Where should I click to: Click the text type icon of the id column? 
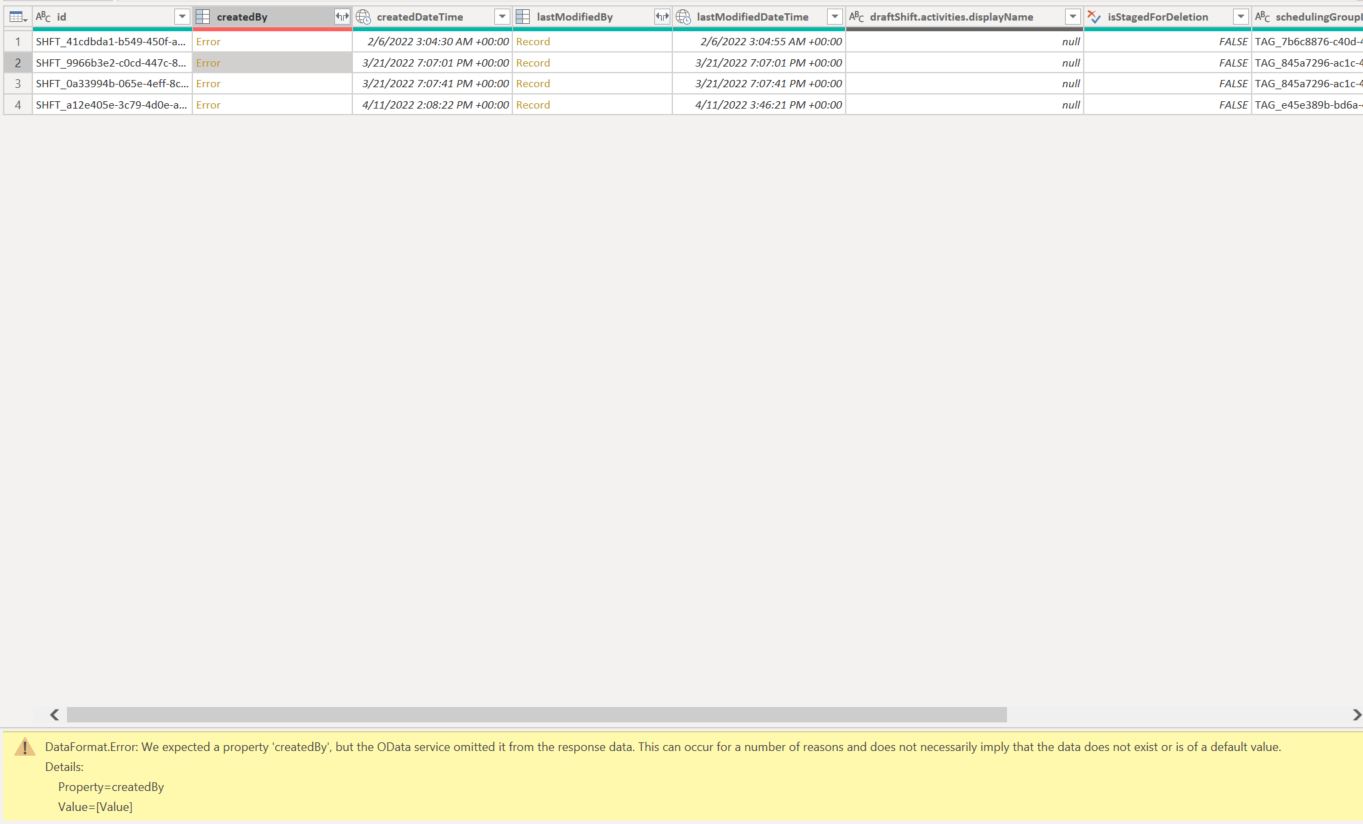(x=43, y=17)
